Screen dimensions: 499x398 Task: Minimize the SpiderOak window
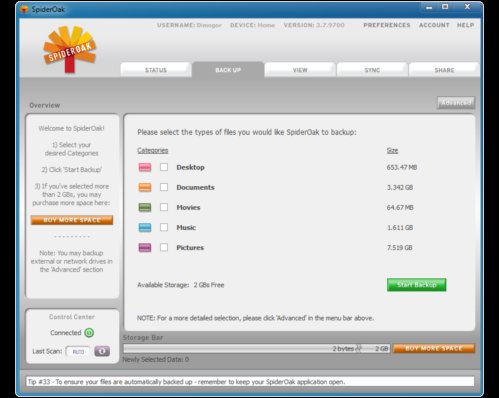pyautogui.click(x=429, y=7)
